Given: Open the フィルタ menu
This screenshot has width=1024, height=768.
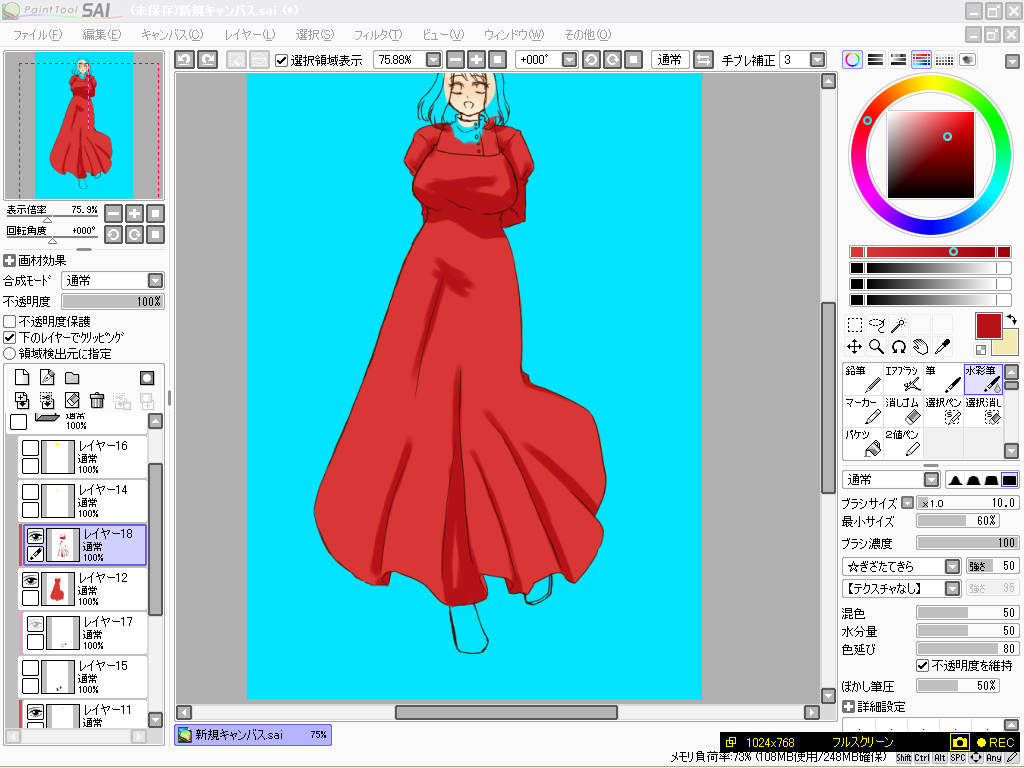Looking at the screenshot, I should (377, 35).
